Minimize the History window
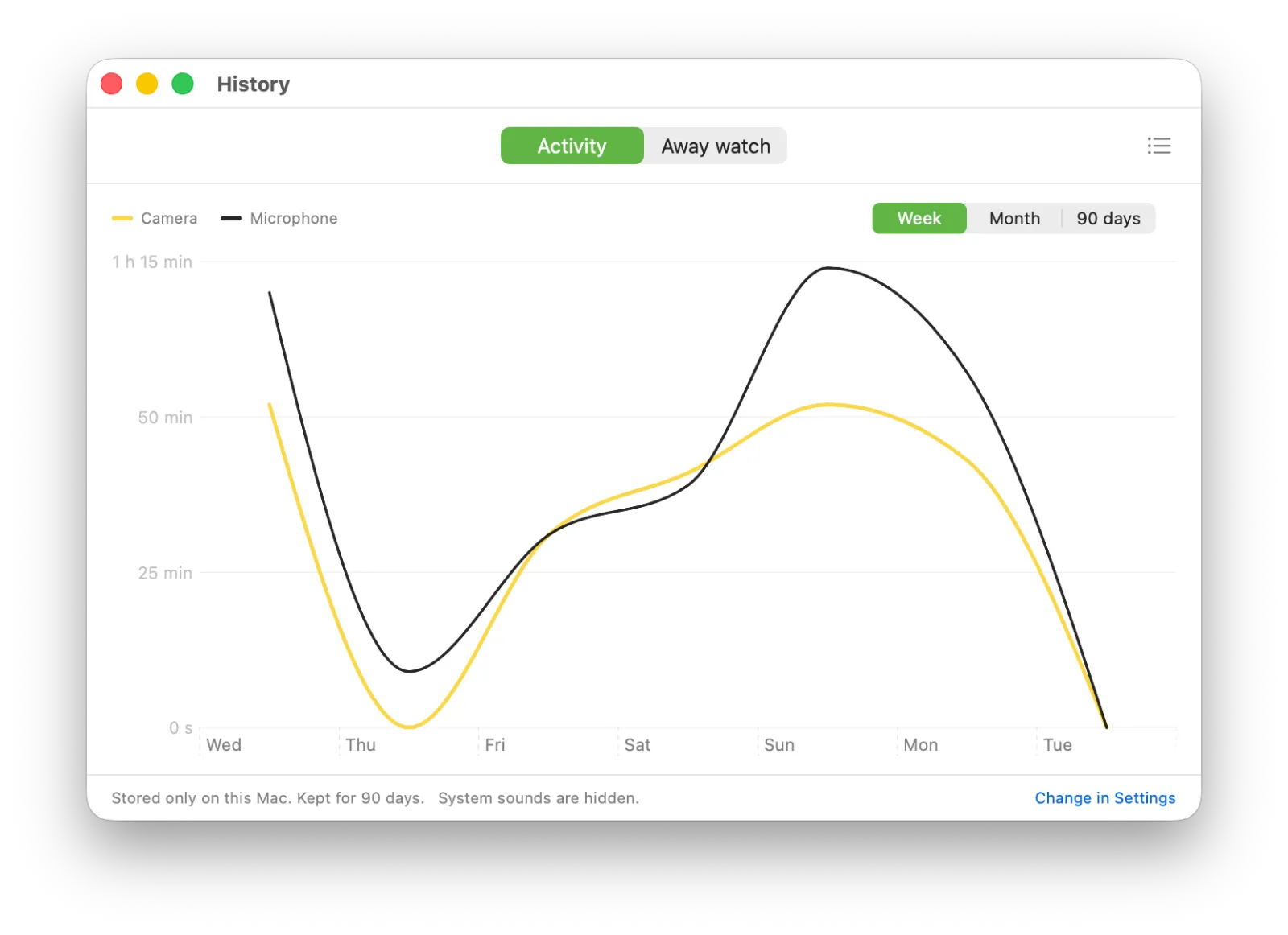Viewport: 1288px width, 935px height. 147,84
